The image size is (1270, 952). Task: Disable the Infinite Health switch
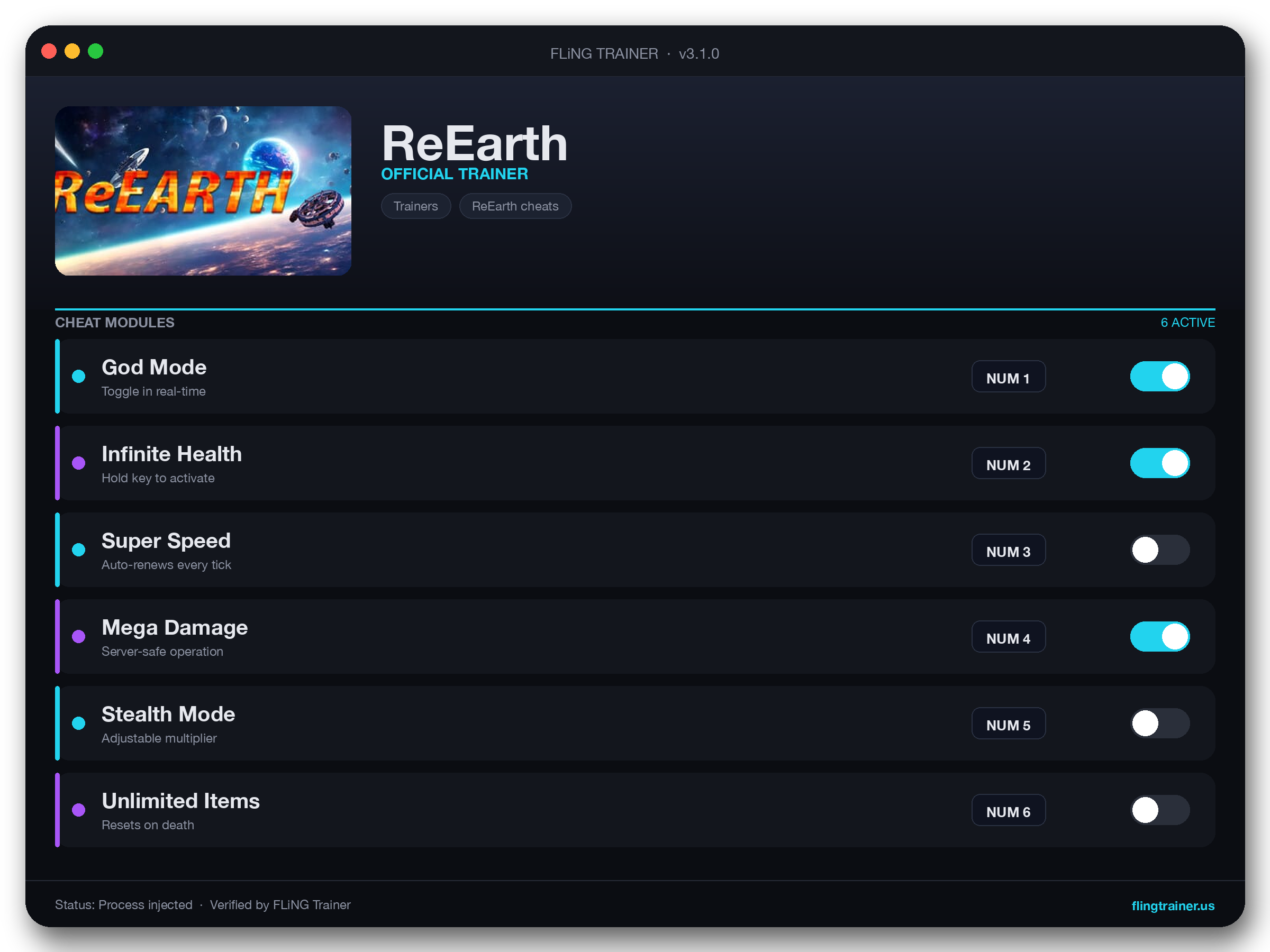pos(1159,463)
